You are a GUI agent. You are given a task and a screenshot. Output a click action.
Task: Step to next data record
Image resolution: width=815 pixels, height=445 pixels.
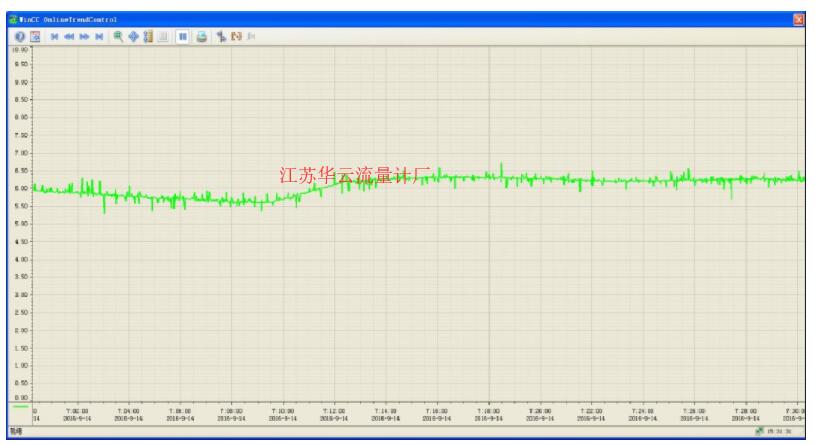(84, 36)
